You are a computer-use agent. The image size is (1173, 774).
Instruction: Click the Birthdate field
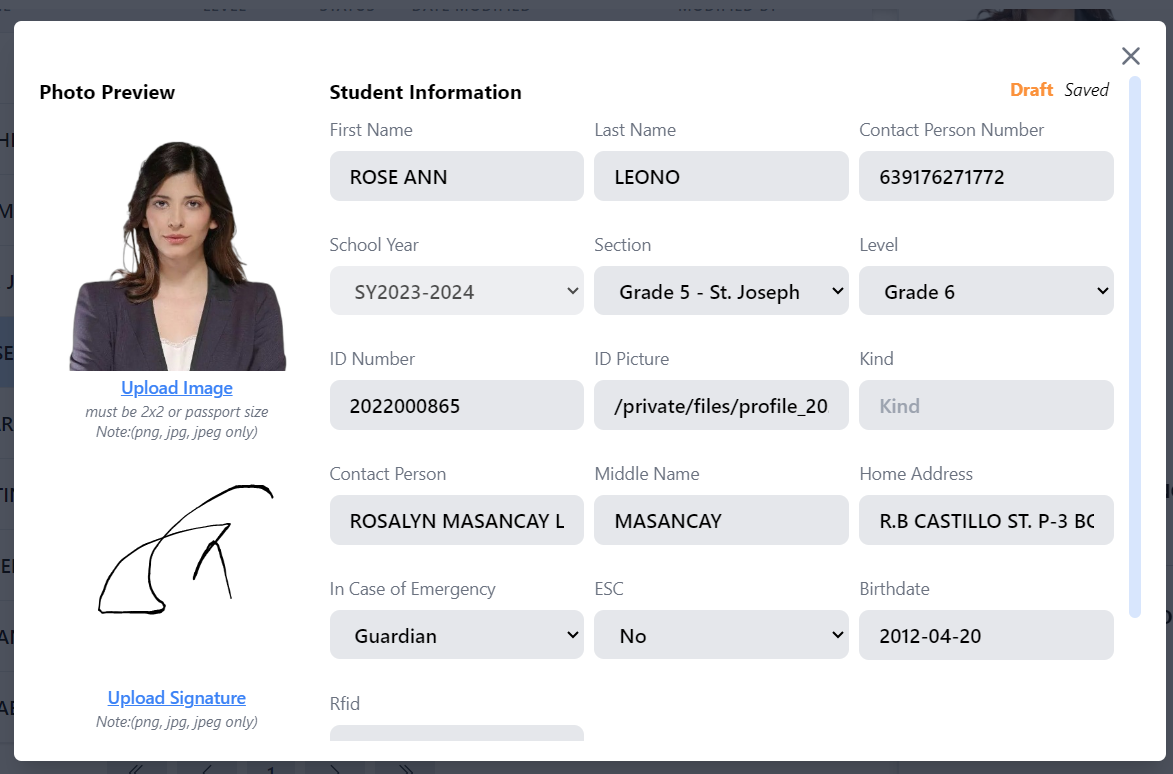click(x=986, y=635)
